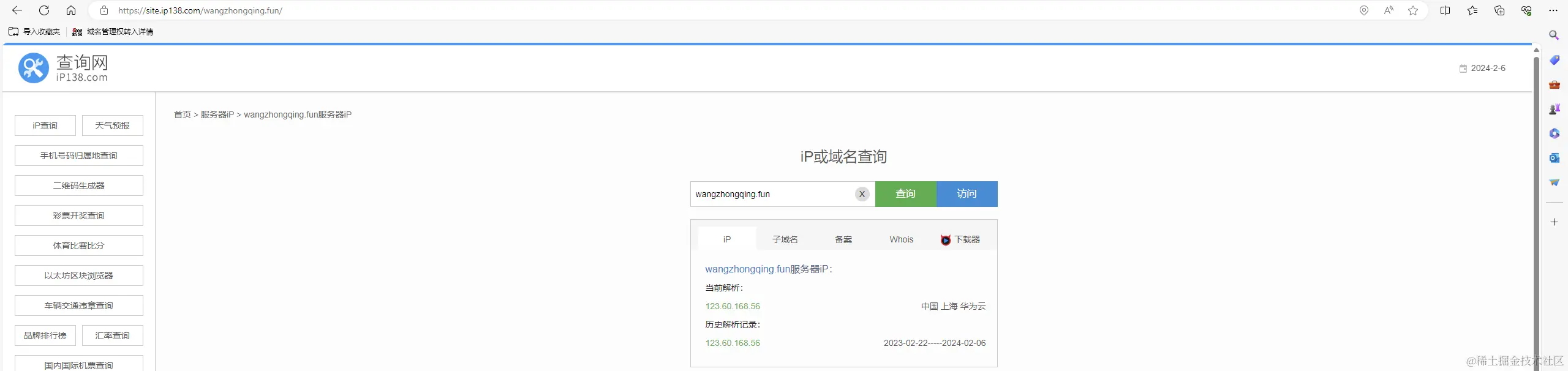Switch to the Whois tab
This screenshot has width=1568, height=371.
point(901,239)
